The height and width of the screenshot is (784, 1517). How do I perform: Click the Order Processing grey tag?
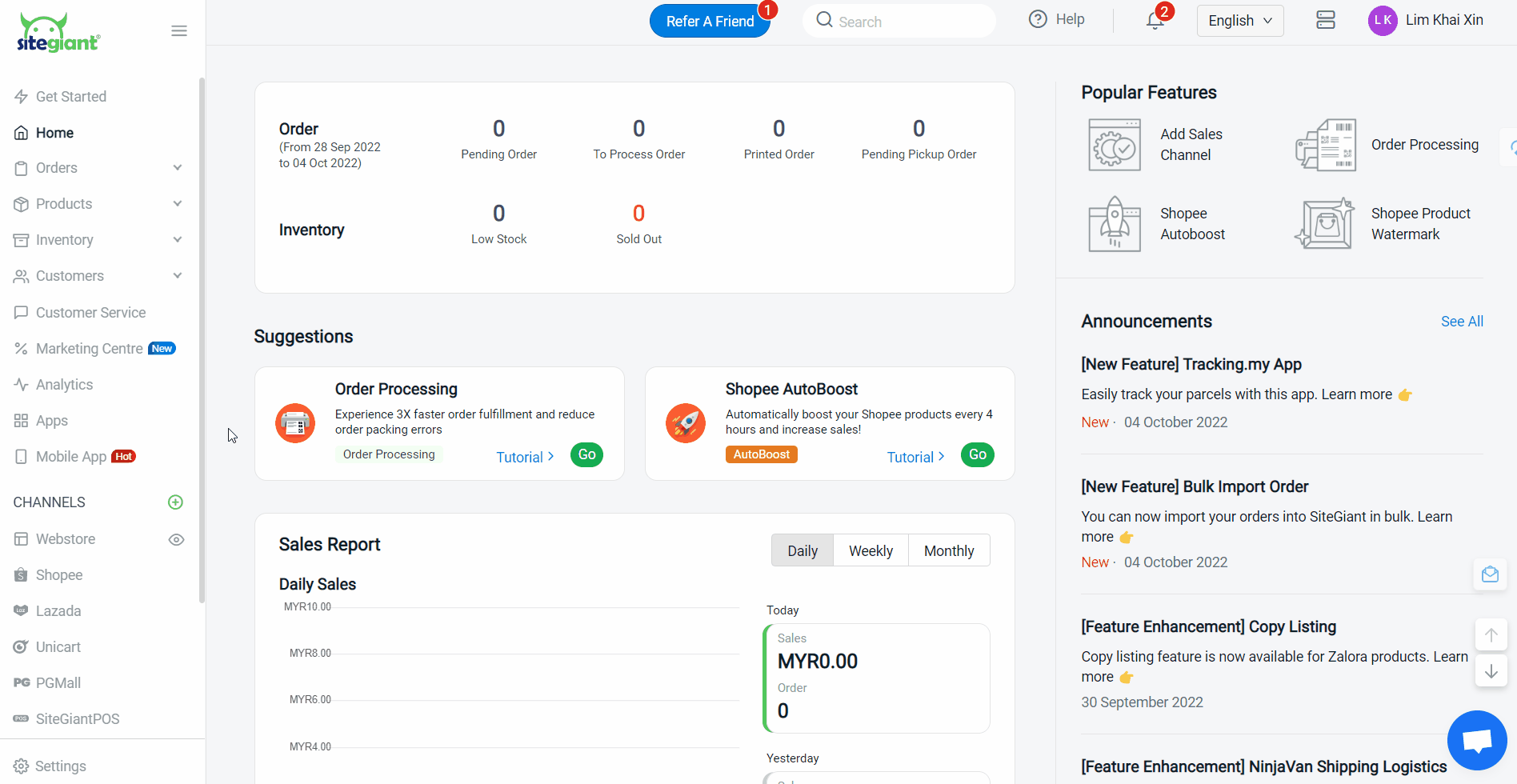(x=389, y=454)
